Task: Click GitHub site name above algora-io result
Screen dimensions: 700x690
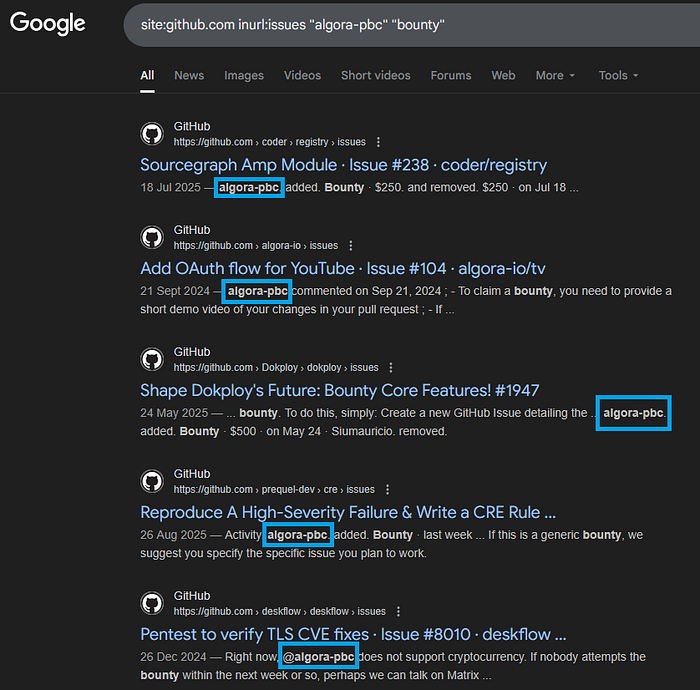Action: [x=192, y=230]
